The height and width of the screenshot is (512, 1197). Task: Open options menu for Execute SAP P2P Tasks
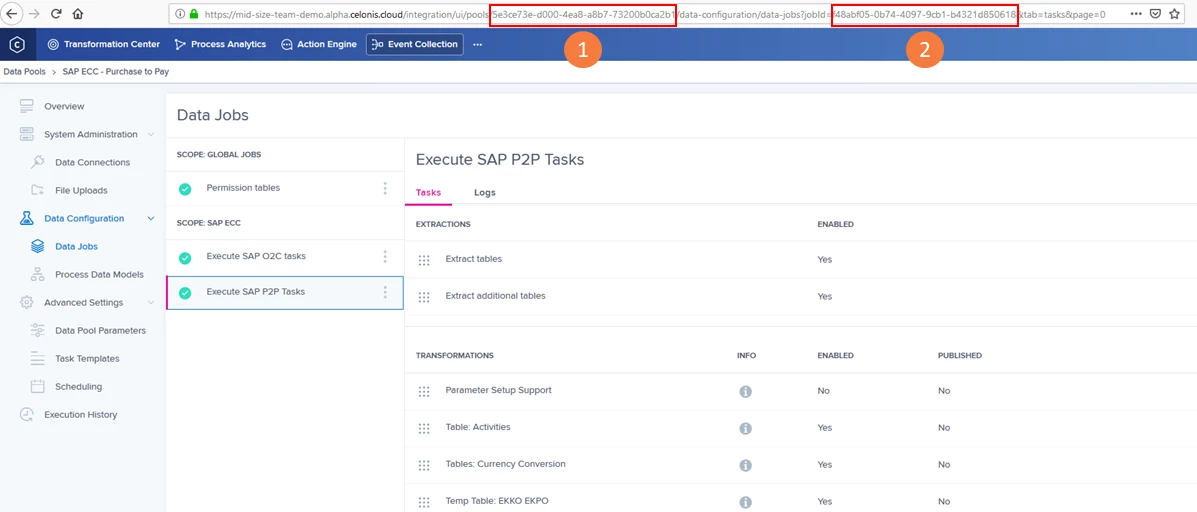[385, 292]
